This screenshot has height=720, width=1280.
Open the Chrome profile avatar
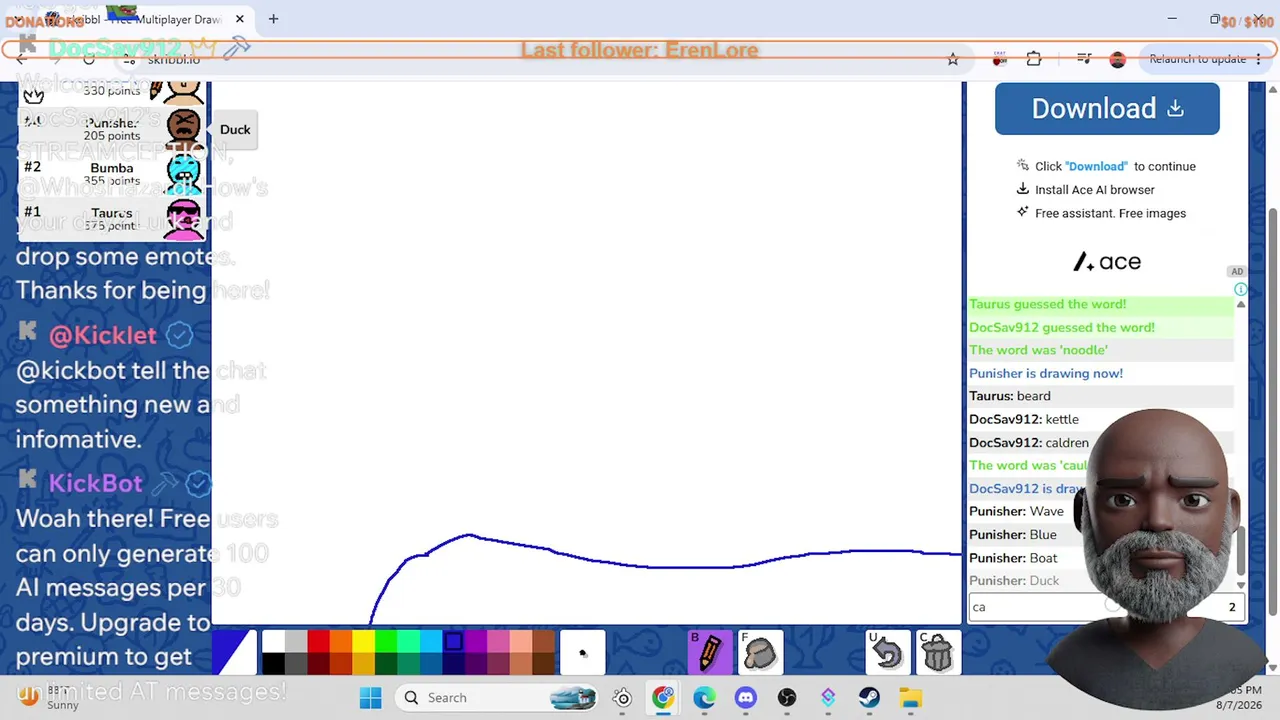(x=1118, y=59)
